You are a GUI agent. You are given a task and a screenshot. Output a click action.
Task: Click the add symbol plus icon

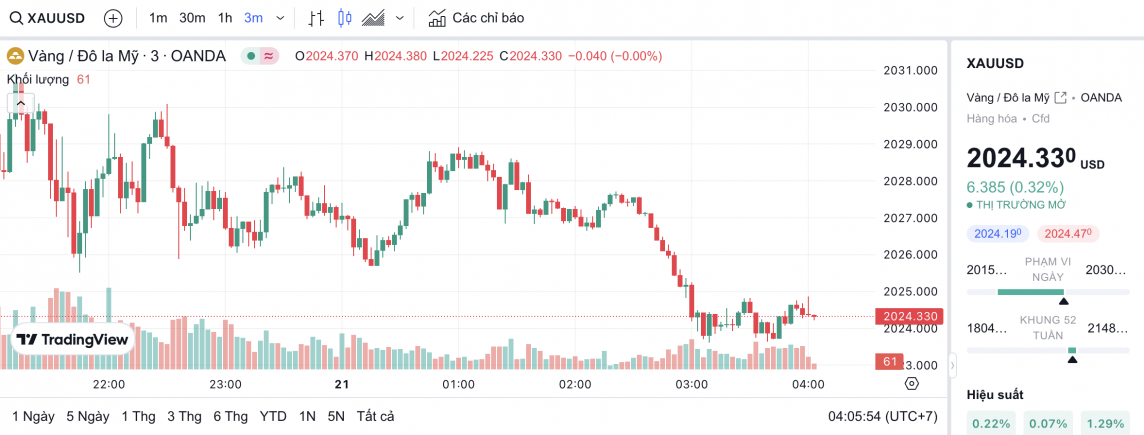tap(113, 18)
